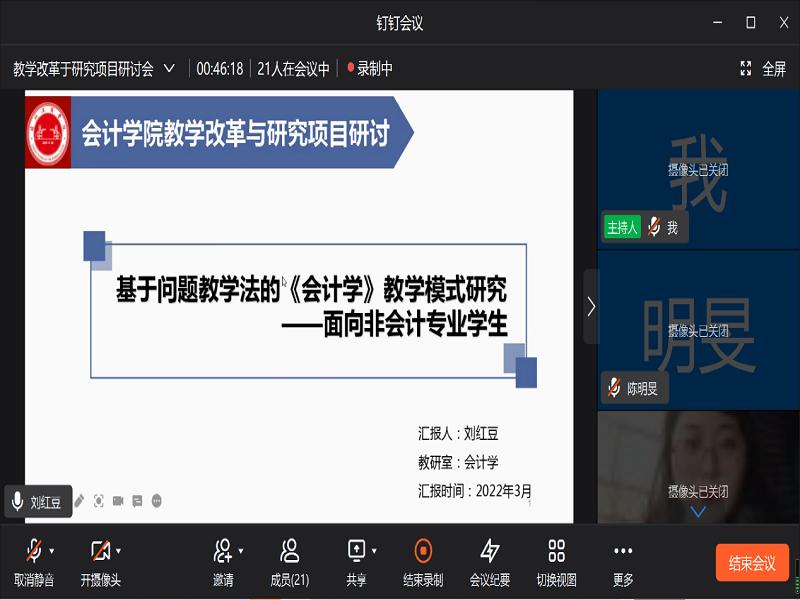Viewport: 800px width, 600px height.
Task: Click the small video camera icon near 刘红豆
Action: click(118, 500)
